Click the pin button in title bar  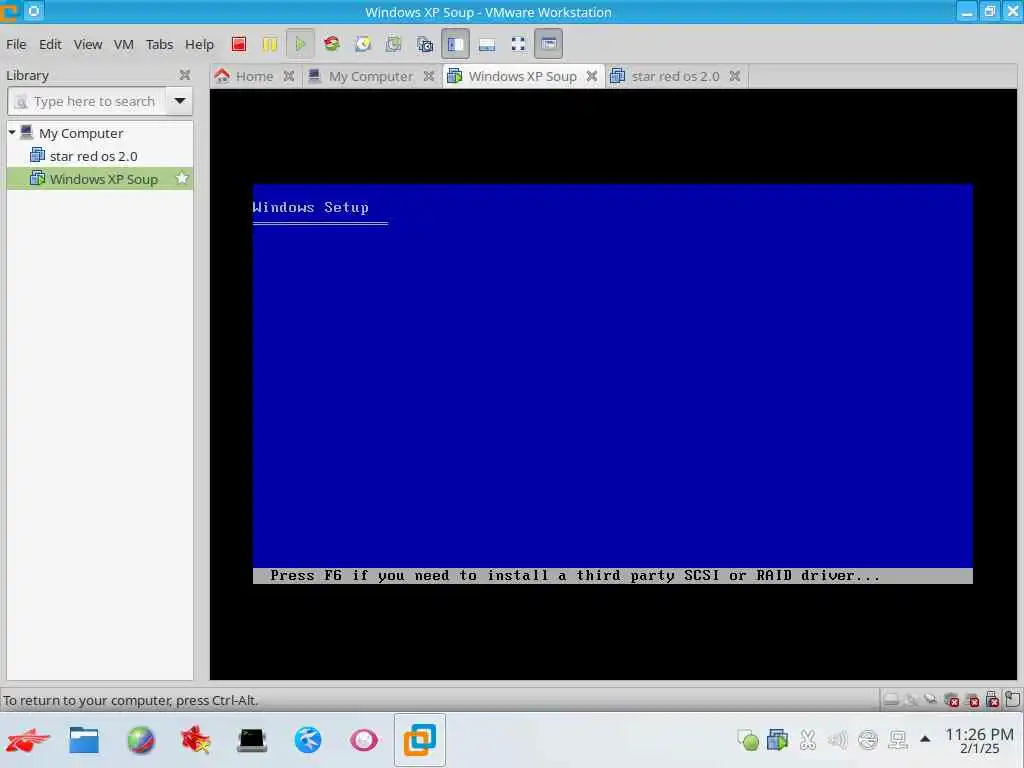[x=34, y=11]
